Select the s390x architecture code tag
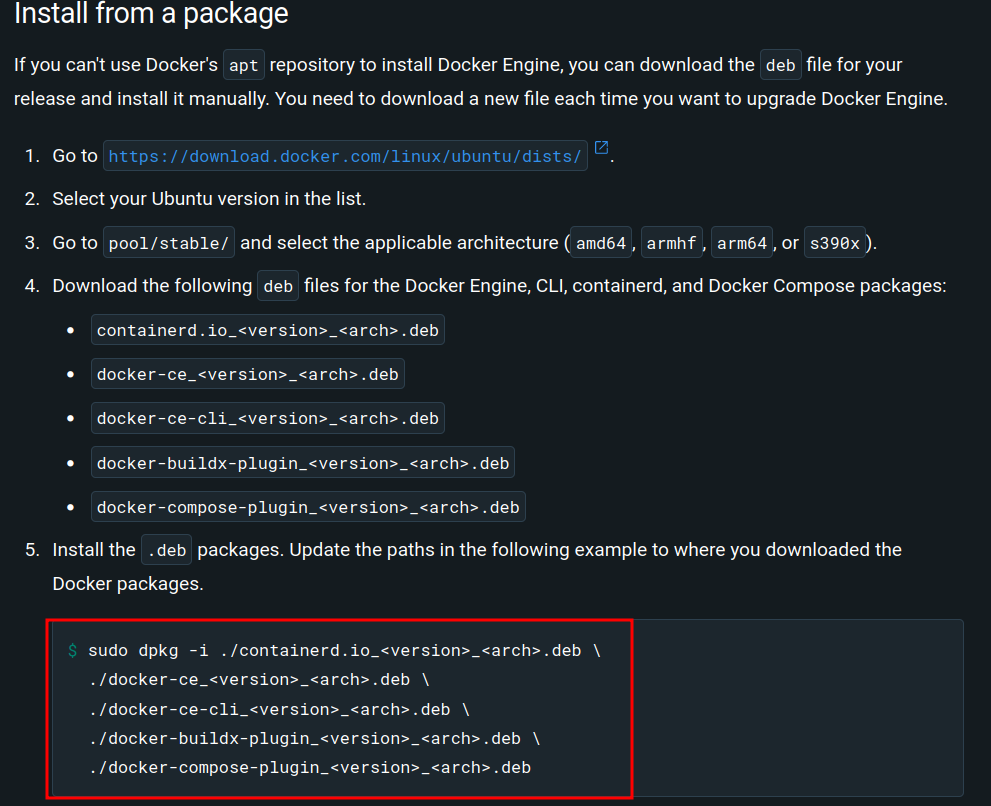 click(x=835, y=243)
